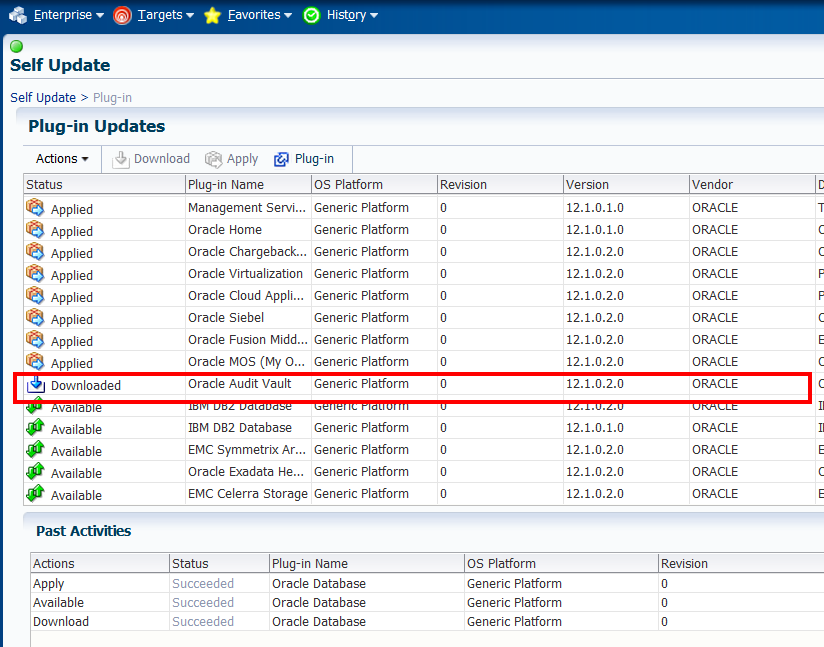Click the Version column header
Screen dimensions: 824x647
click(626, 184)
